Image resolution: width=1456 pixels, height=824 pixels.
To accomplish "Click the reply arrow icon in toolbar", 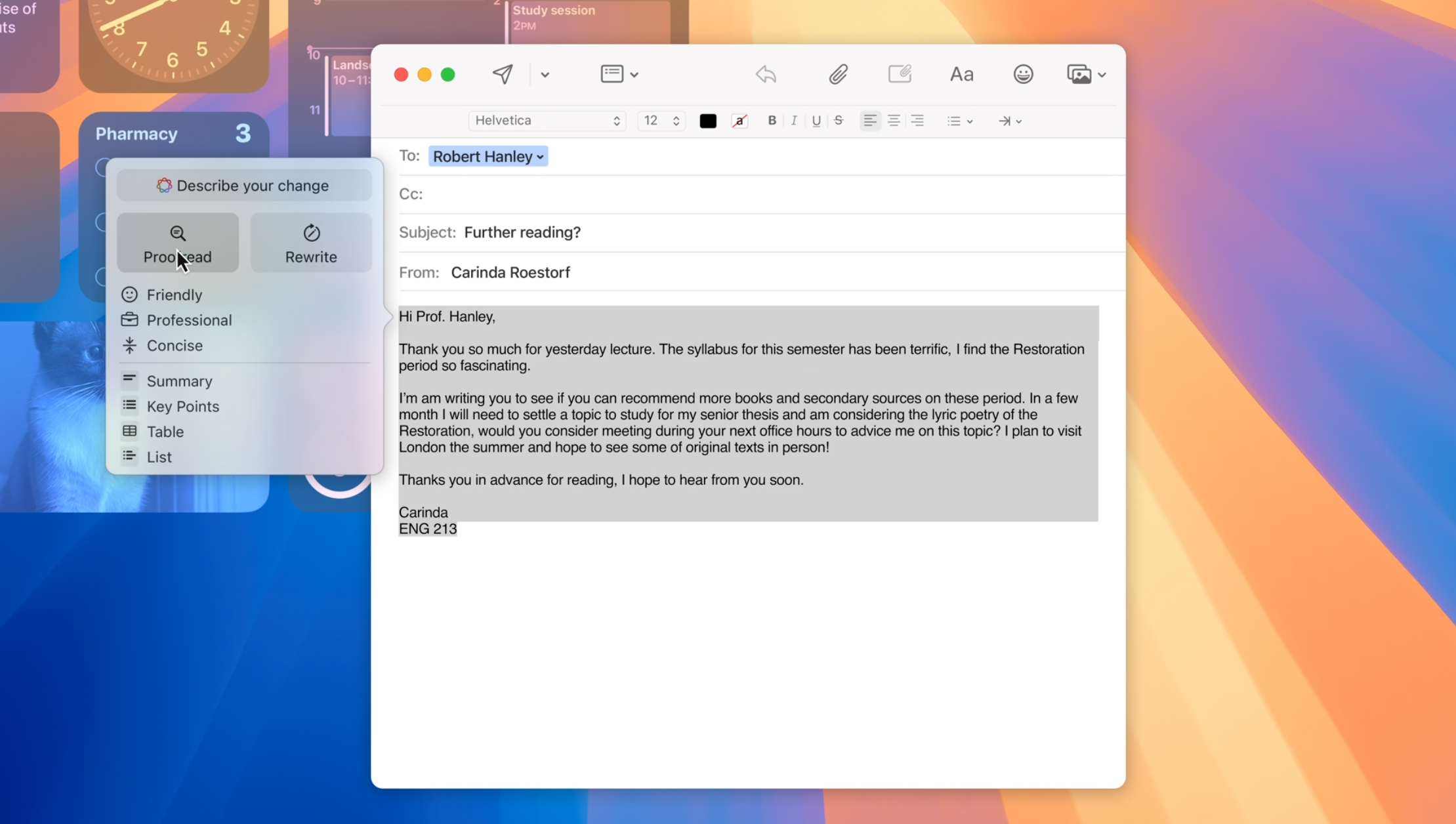I will [x=766, y=74].
